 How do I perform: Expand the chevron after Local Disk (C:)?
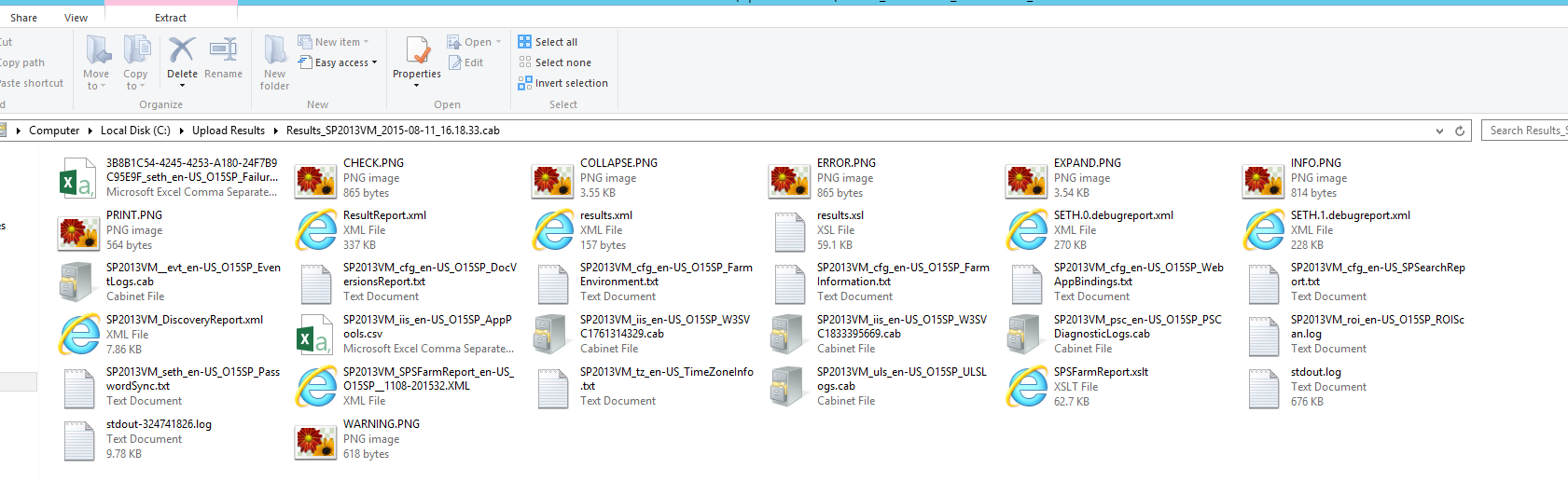182,131
